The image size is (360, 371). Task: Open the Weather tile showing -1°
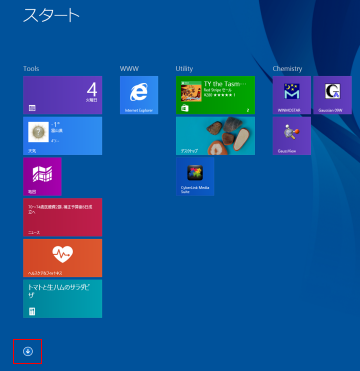[x=62, y=136]
